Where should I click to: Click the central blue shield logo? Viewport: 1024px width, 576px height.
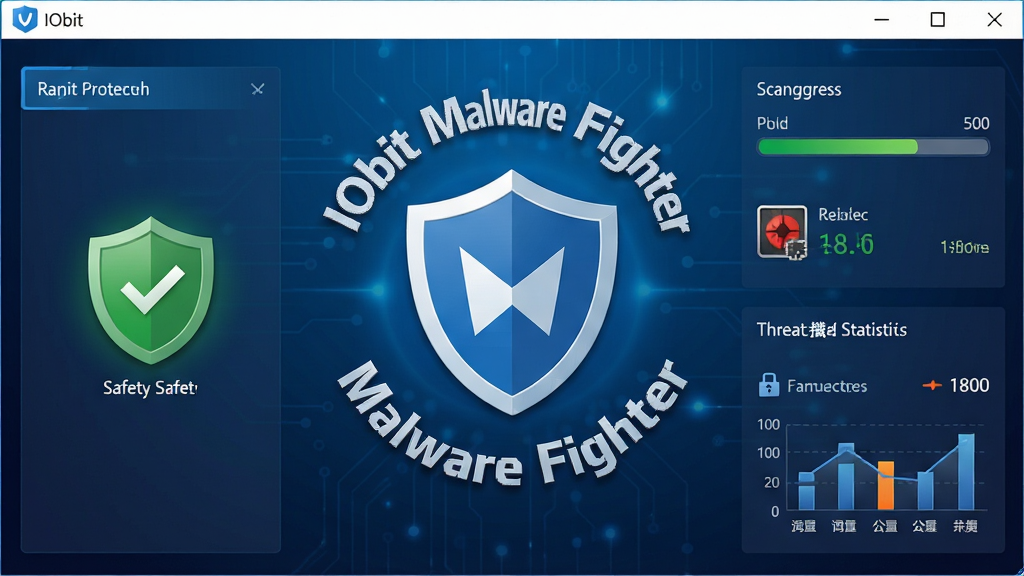tap(511, 291)
